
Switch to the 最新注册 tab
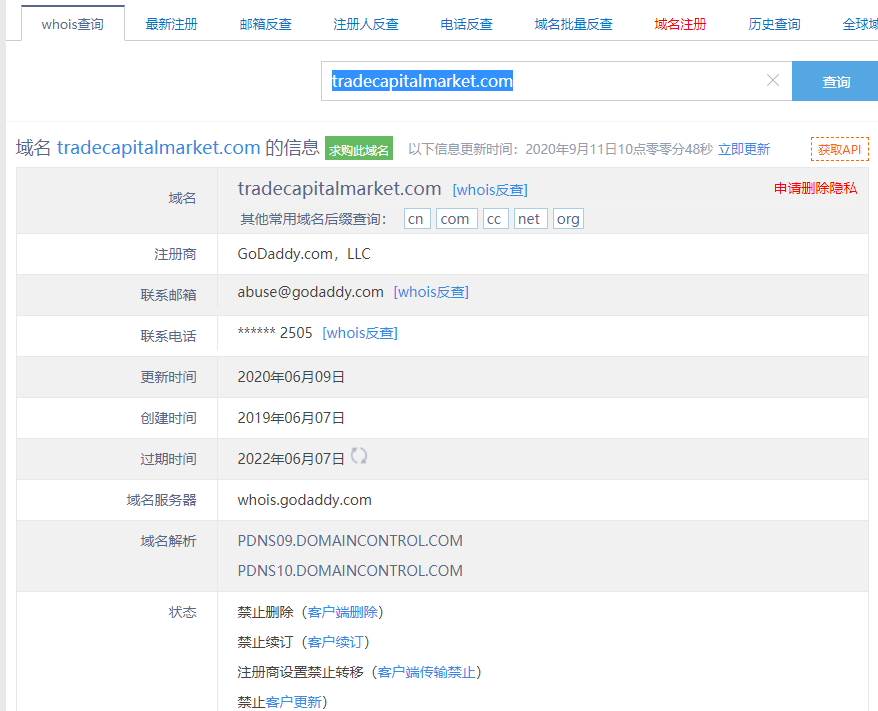tap(171, 24)
